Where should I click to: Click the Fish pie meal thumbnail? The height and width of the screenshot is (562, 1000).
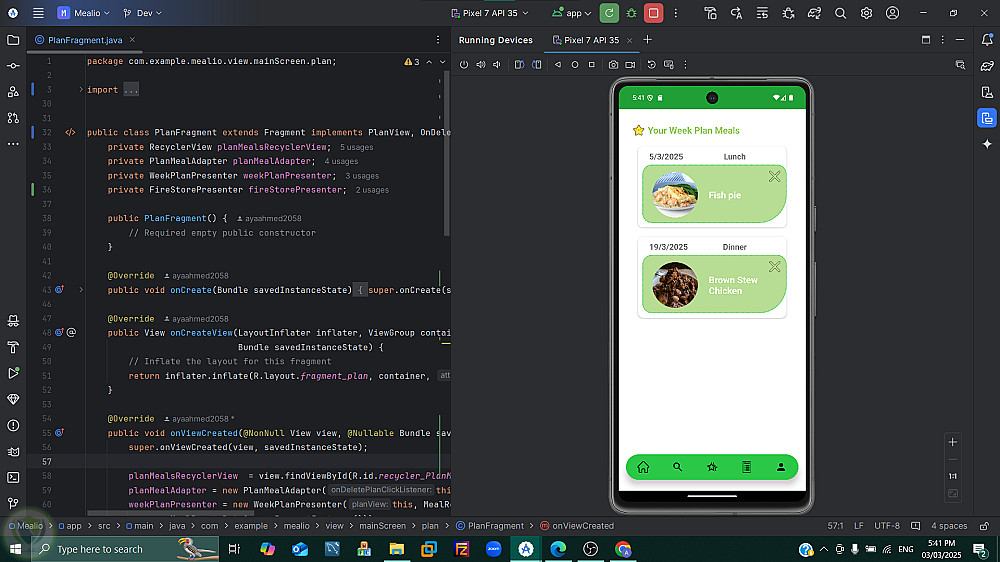675,195
